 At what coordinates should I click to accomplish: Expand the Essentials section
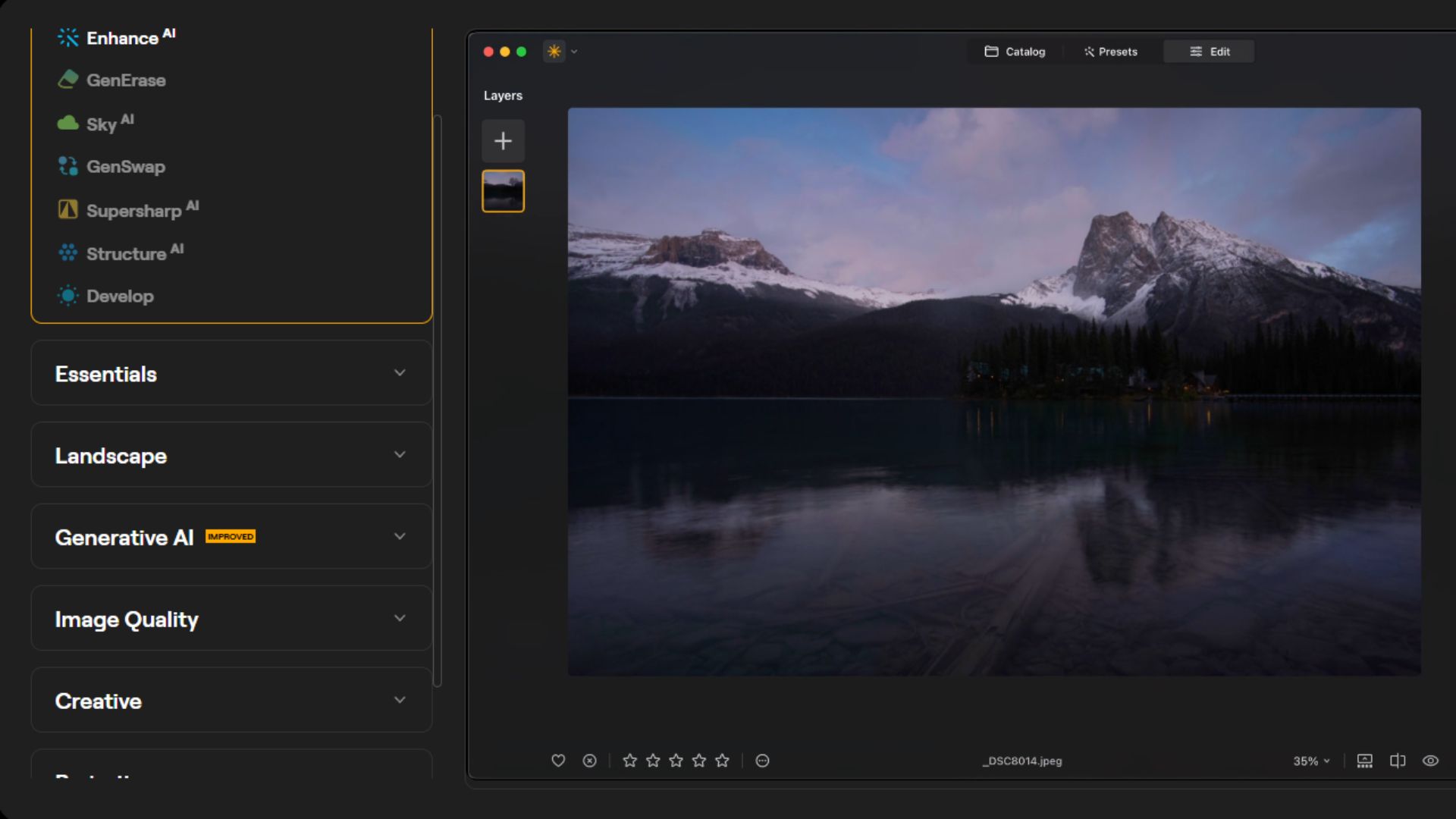[x=231, y=373]
